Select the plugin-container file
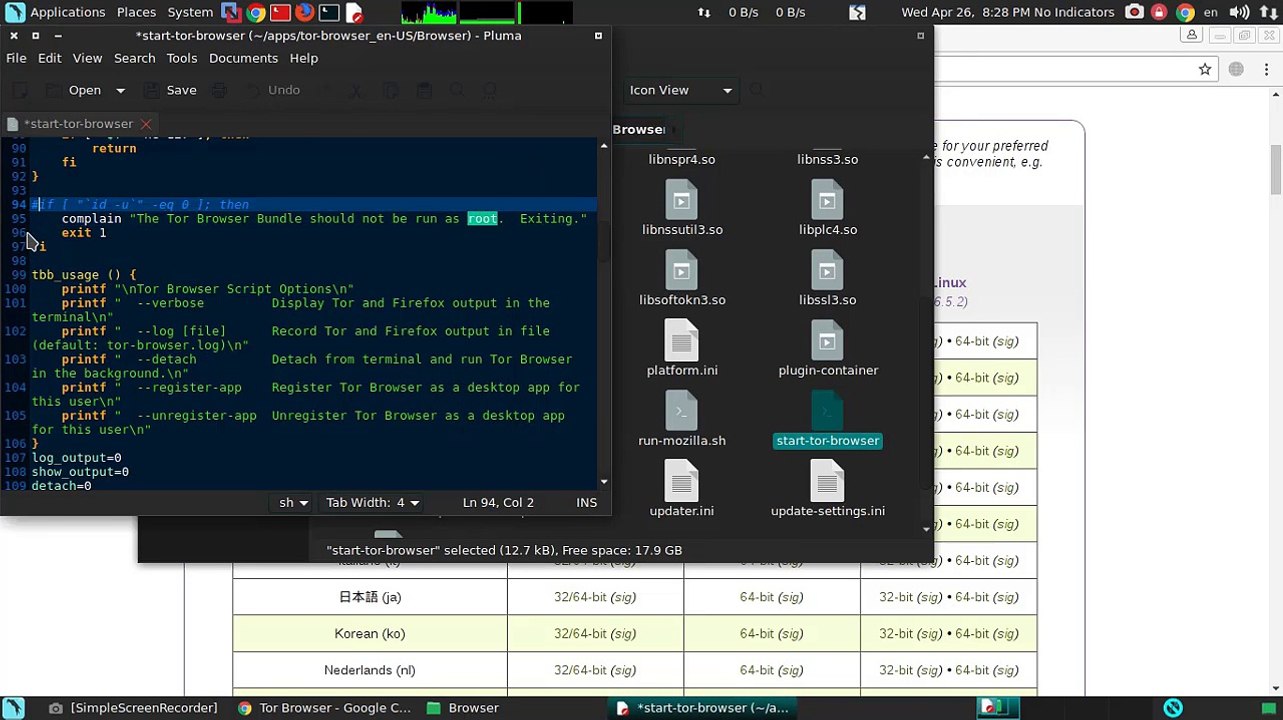 pos(827,351)
